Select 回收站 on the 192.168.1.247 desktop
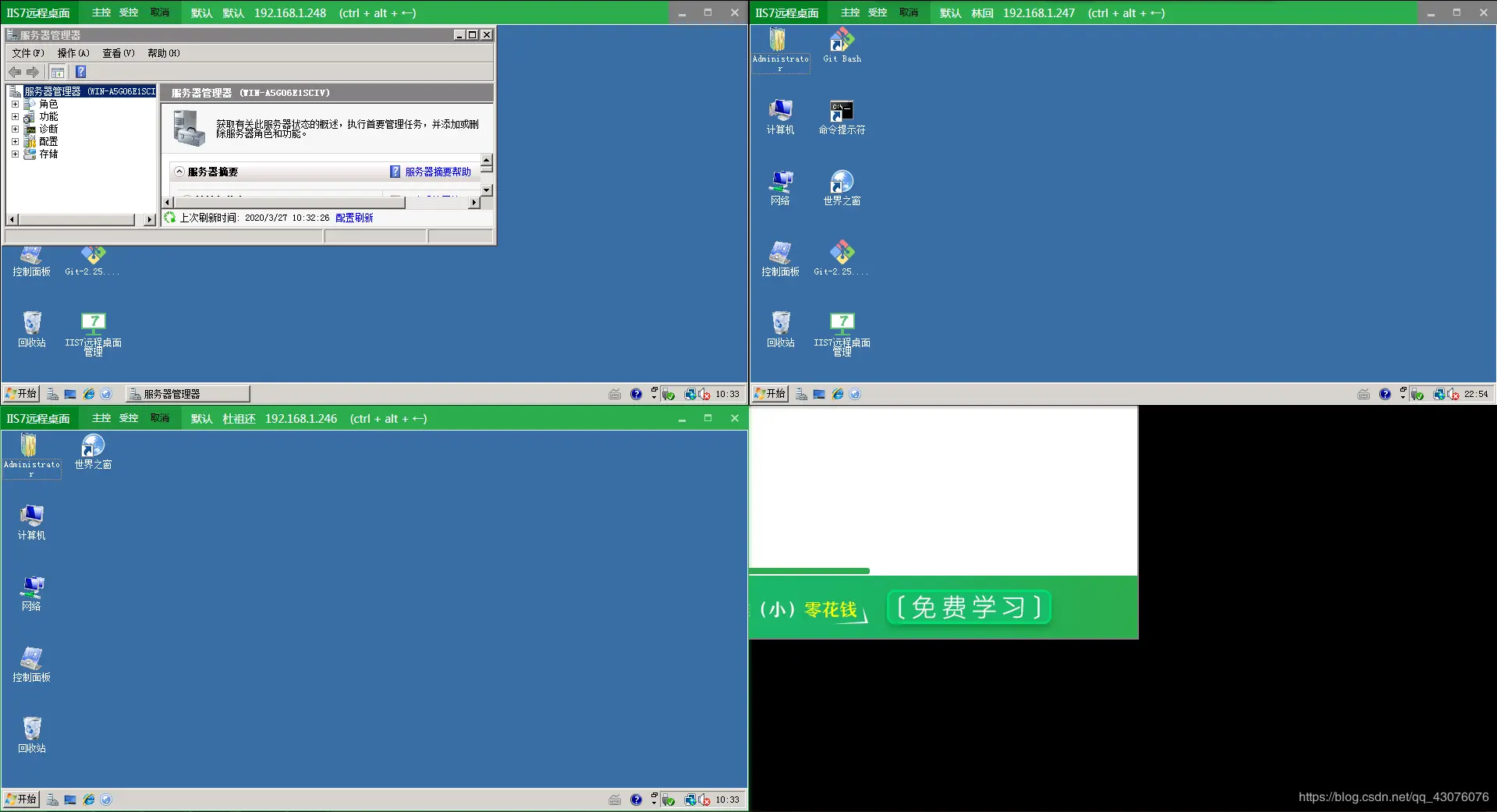1497x812 pixels. pos(780,329)
